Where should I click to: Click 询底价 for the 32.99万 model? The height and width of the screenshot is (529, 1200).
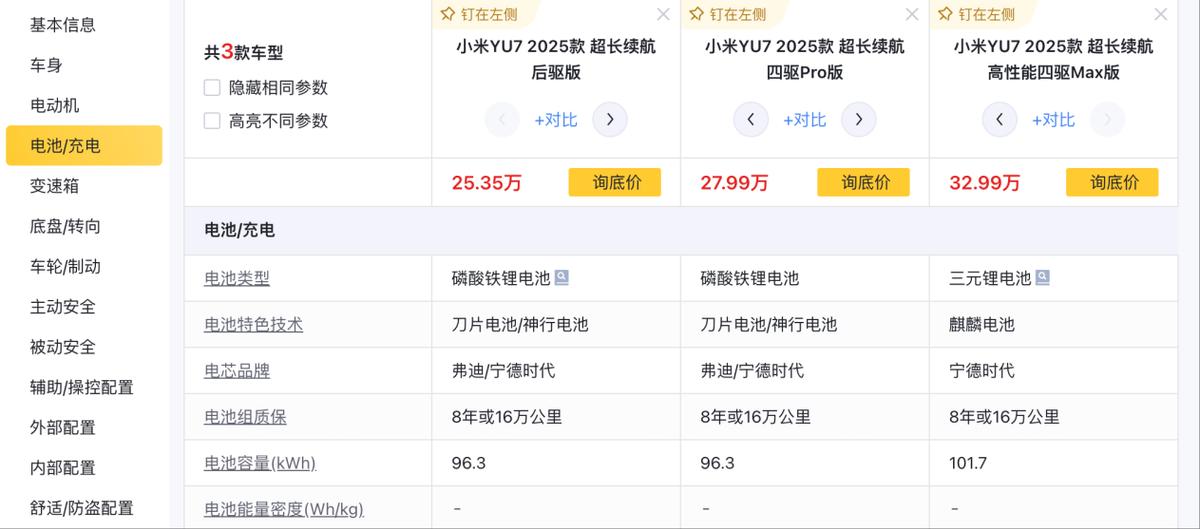(1112, 182)
